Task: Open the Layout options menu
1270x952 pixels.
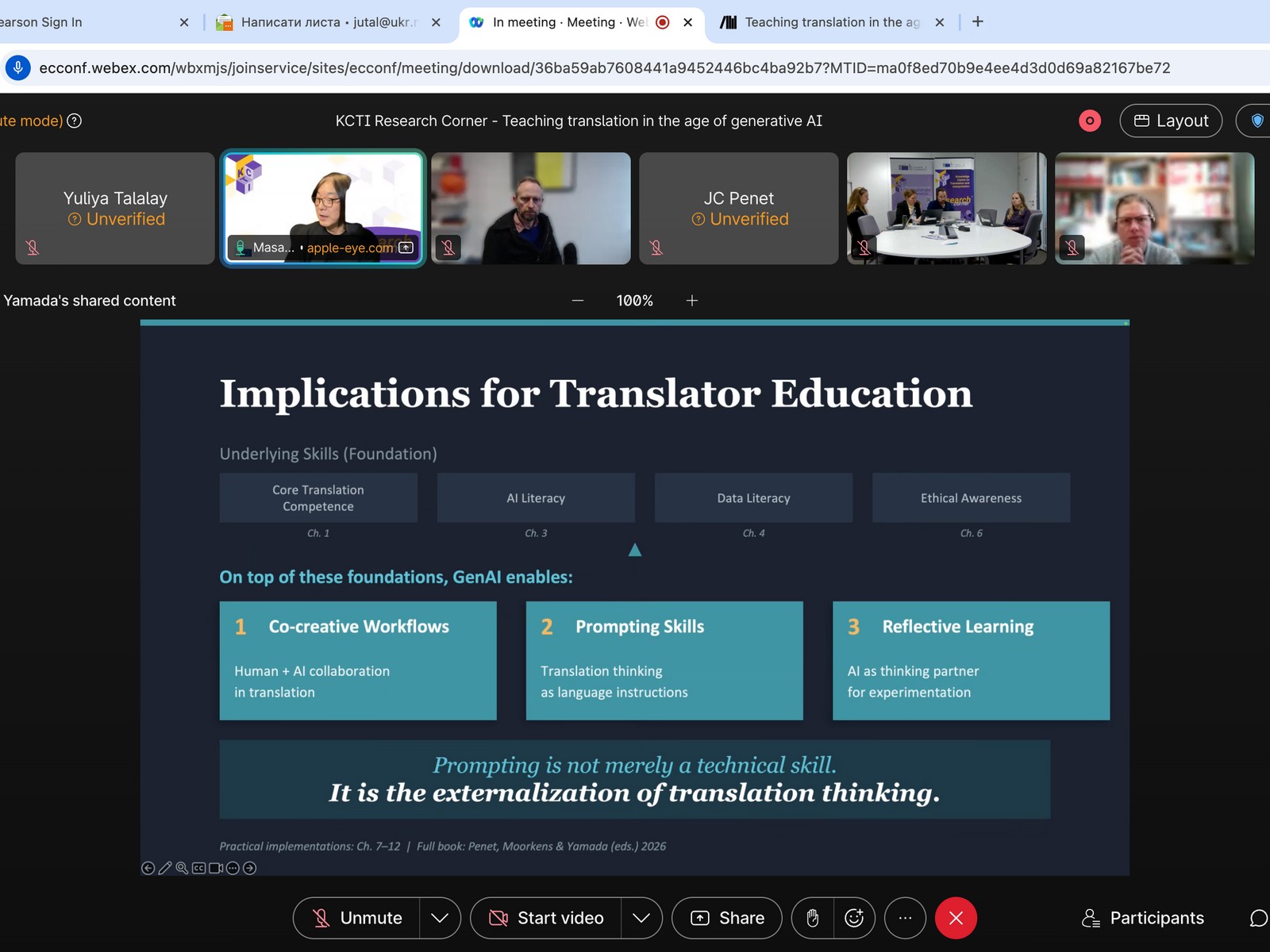Action: 1171,121
